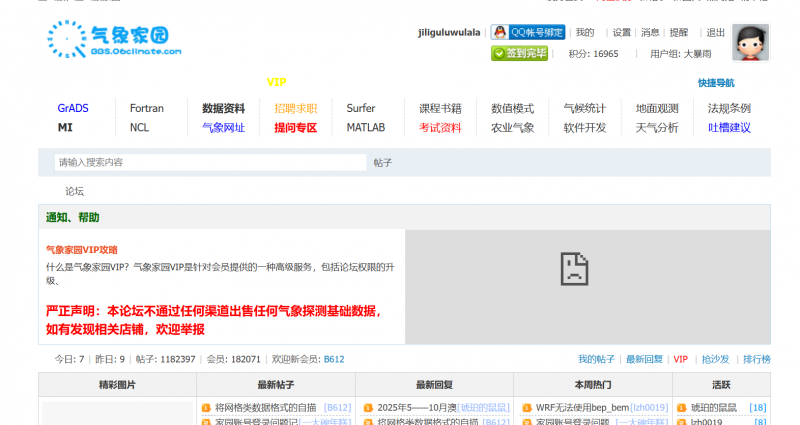Click the broken image placeholder icon
The image size is (800, 425).
(573, 266)
